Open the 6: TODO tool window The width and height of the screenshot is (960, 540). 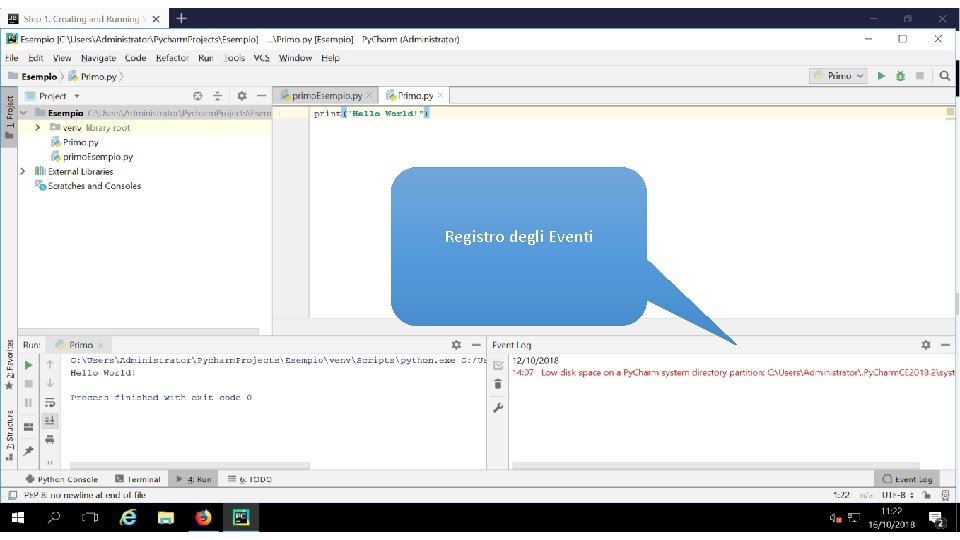coord(250,479)
